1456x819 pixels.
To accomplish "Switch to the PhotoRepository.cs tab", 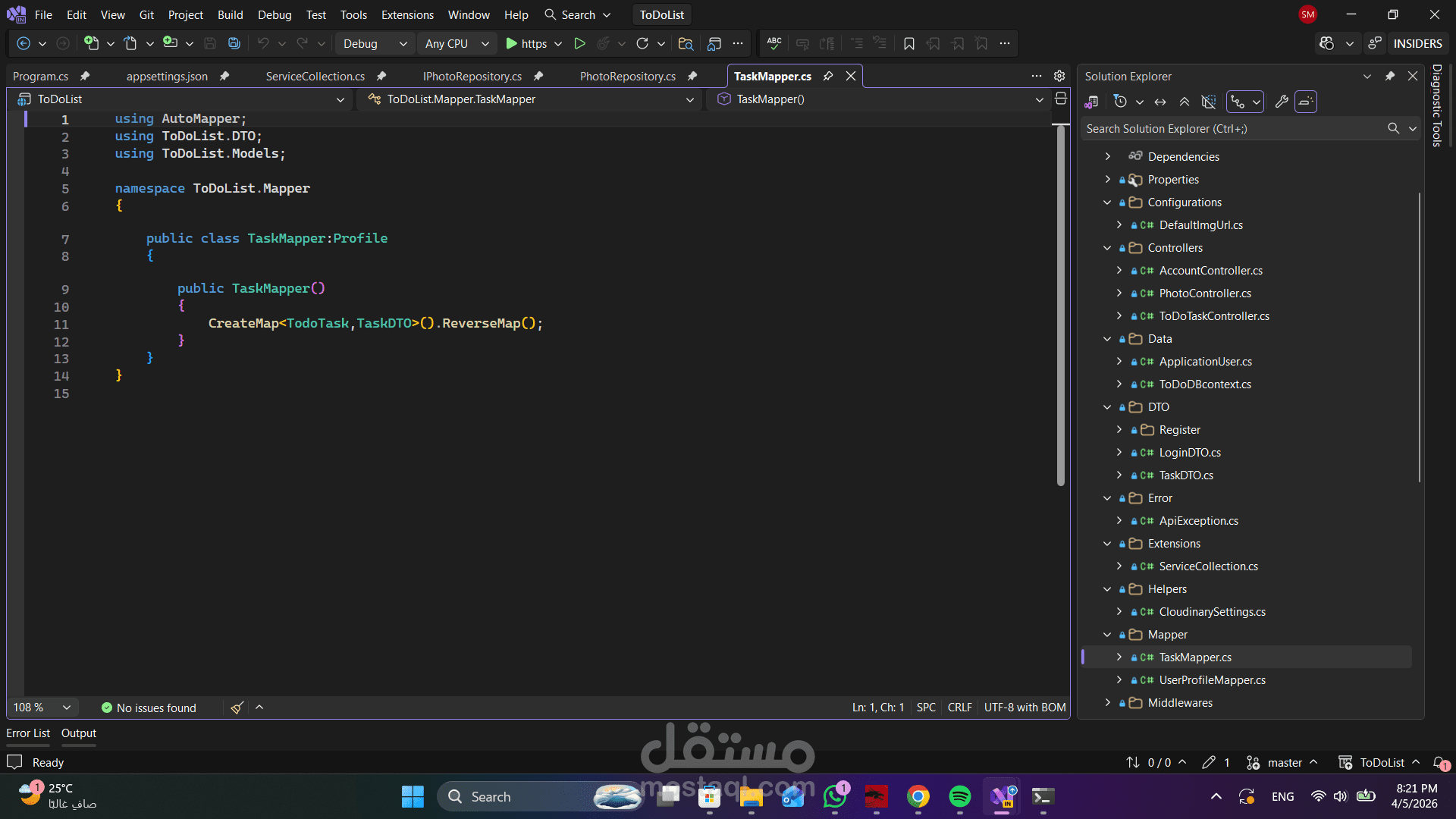I will pyautogui.click(x=627, y=77).
